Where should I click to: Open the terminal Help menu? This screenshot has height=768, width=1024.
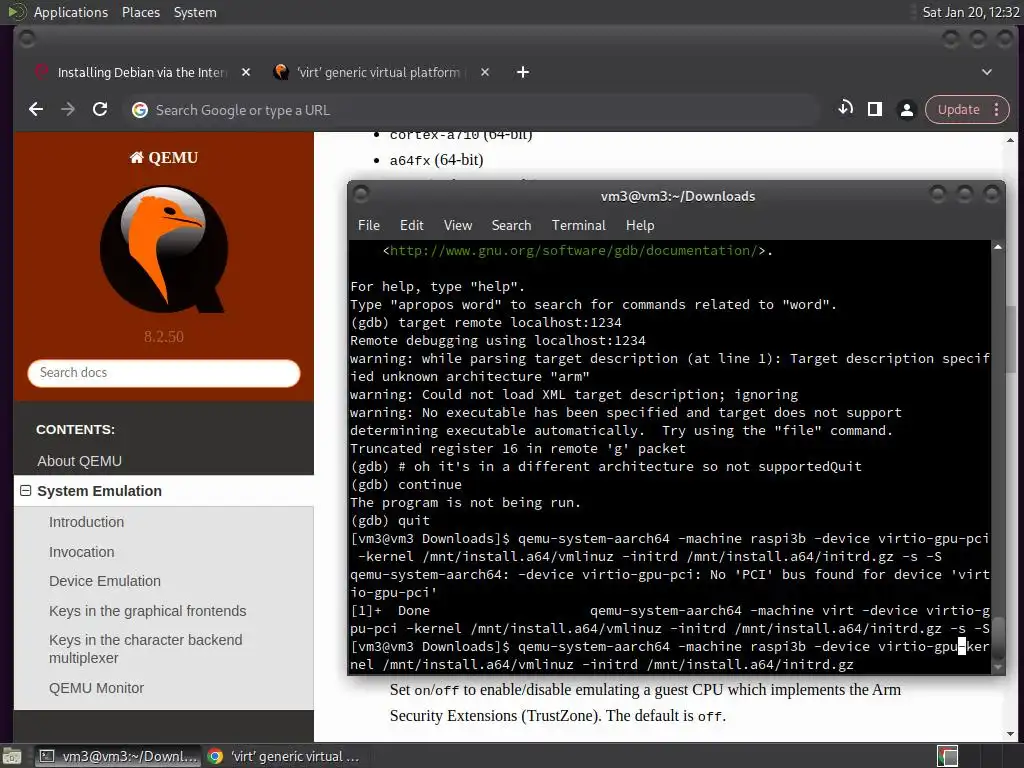coord(640,225)
